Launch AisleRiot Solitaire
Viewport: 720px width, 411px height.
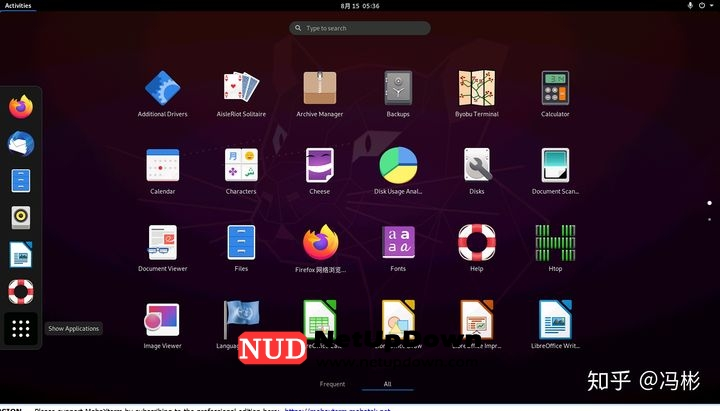click(241, 87)
